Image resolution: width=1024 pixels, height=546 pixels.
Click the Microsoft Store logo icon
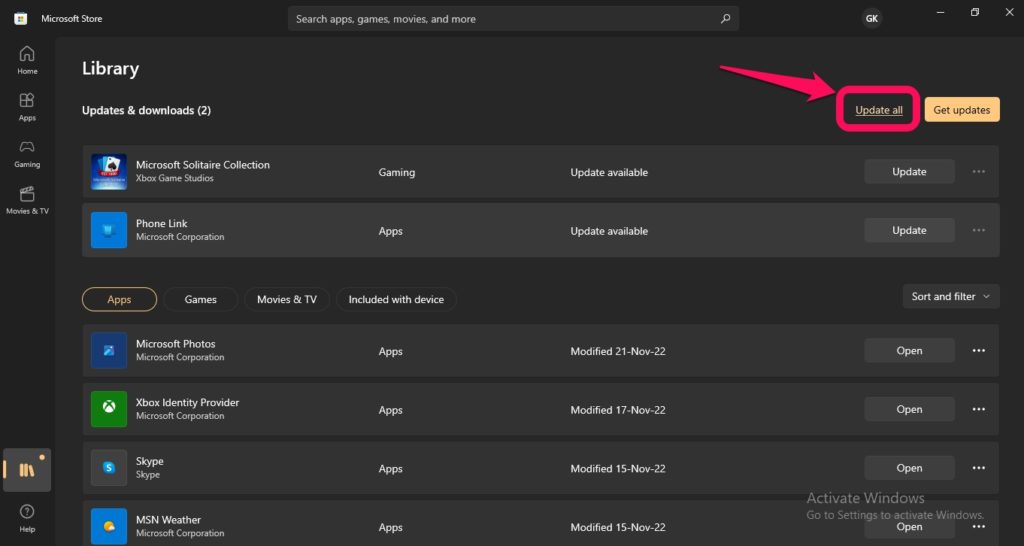tap(21, 19)
